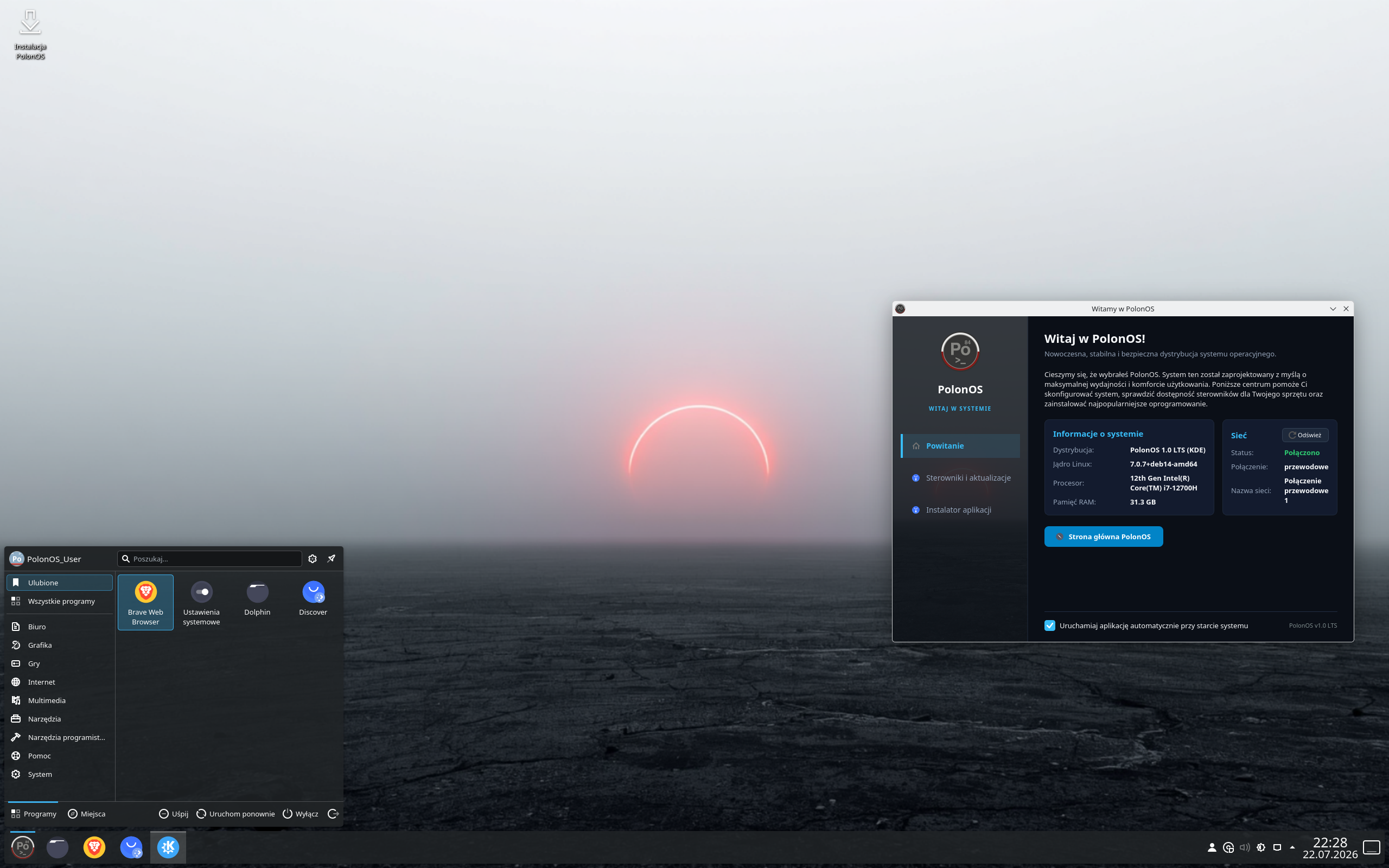The image size is (1389, 868).
Task: Open Brave browser from taskbar
Action: [x=94, y=847]
